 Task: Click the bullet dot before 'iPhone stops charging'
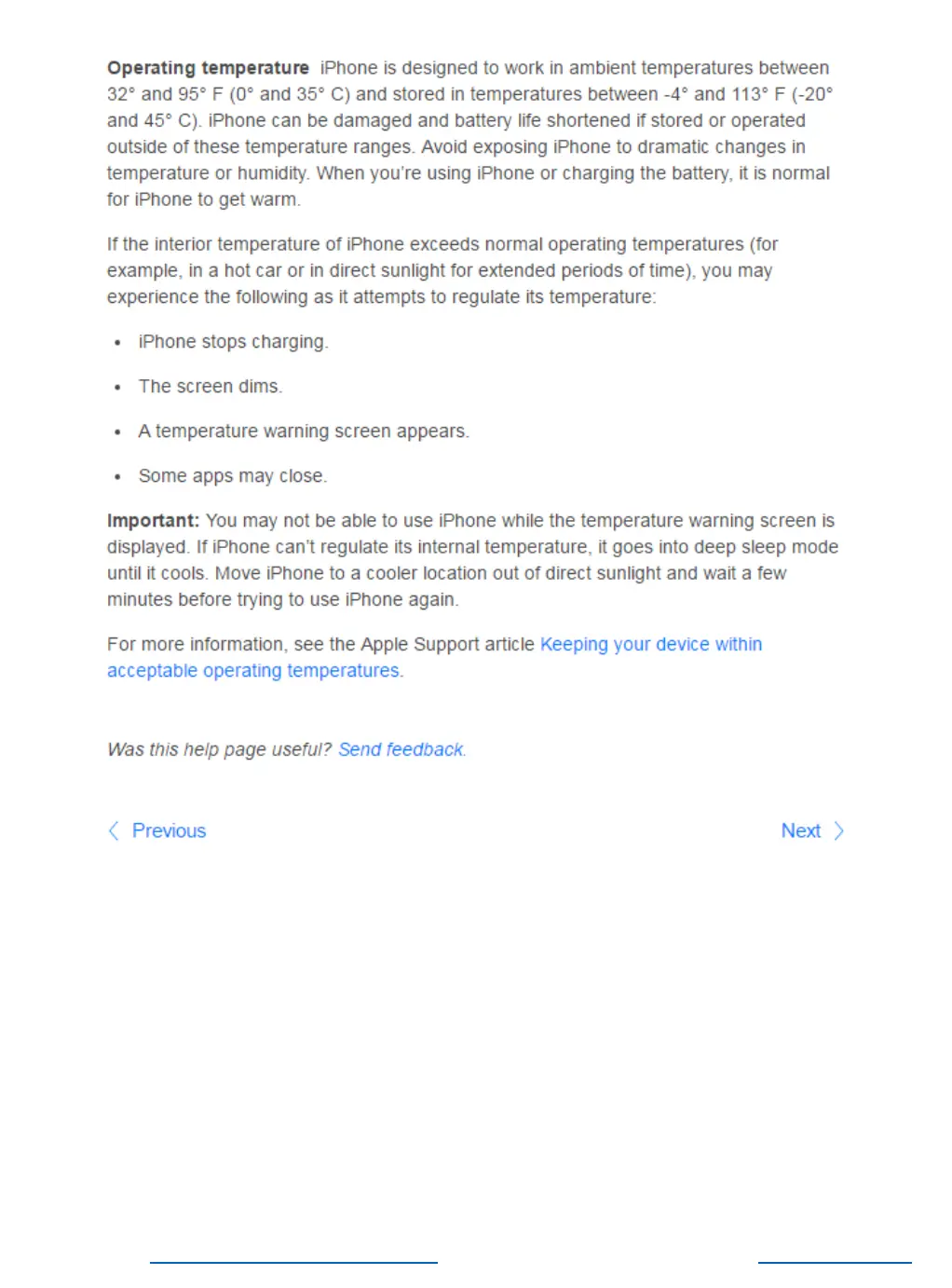(x=117, y=342)
